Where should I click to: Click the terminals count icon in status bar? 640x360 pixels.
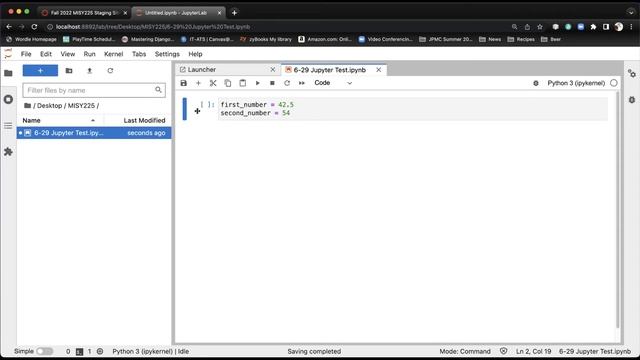pos(79,351)
